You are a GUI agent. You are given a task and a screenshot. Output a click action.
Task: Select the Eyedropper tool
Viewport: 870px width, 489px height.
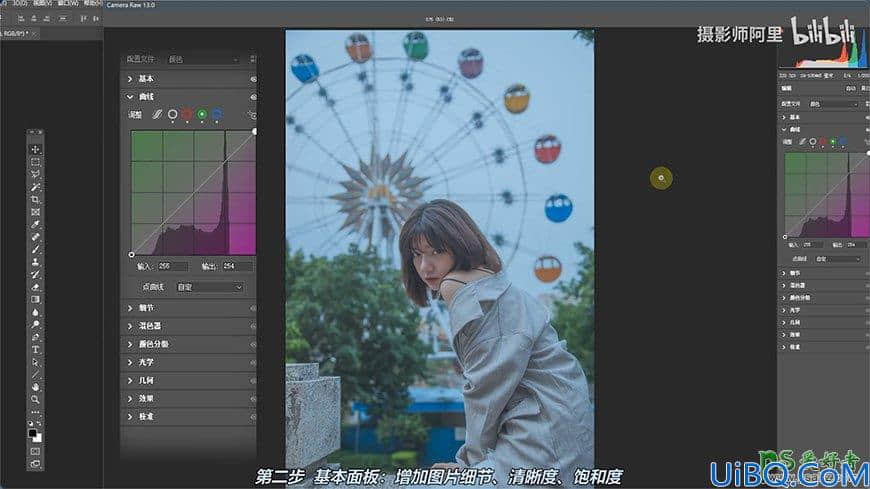coord(36,224)
